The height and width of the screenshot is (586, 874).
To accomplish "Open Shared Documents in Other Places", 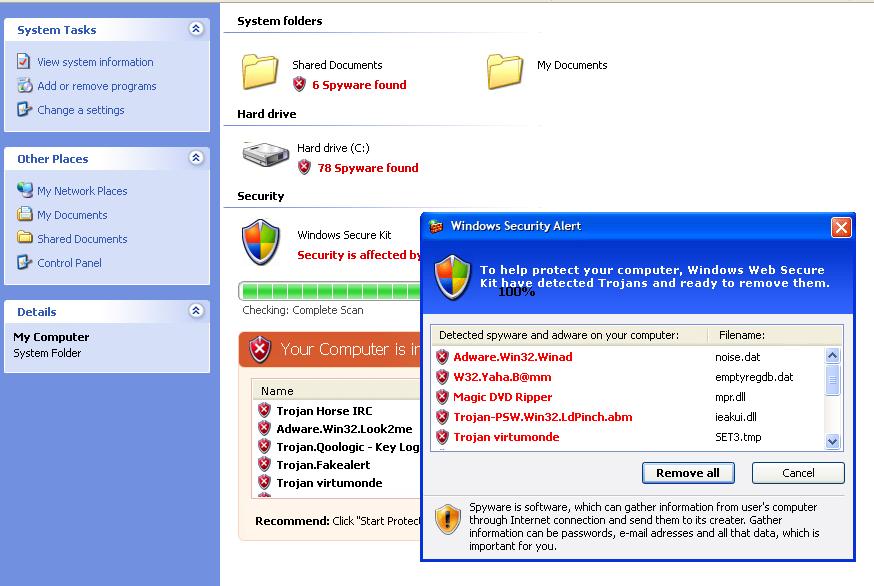I will [x=82, y=239].
